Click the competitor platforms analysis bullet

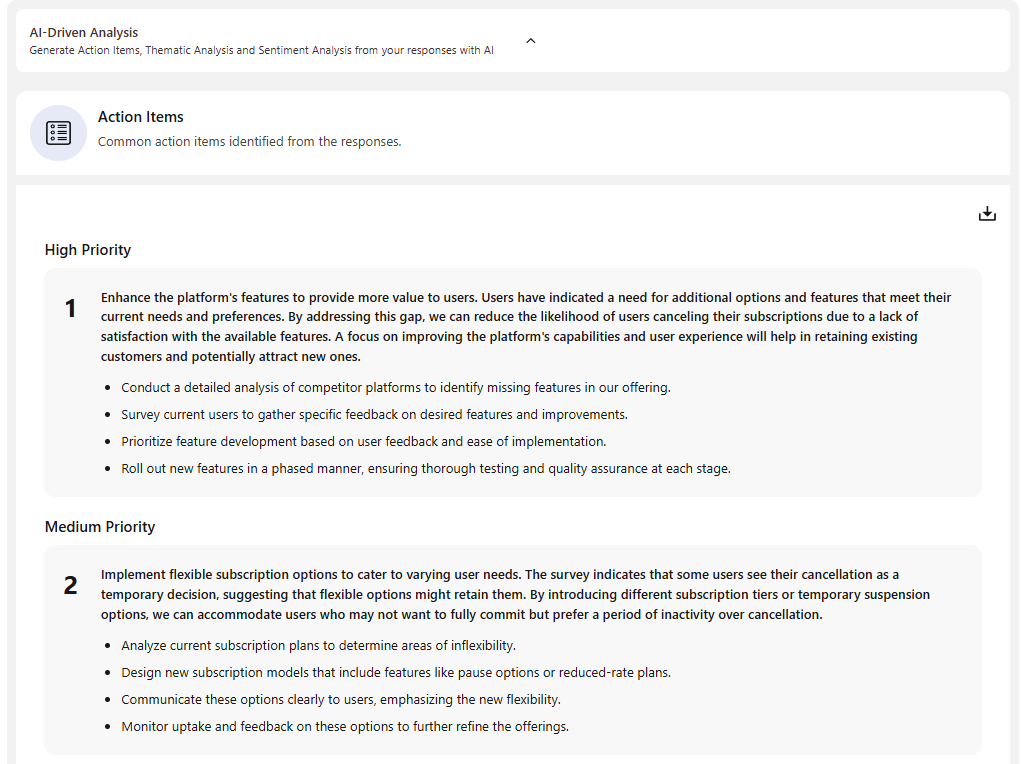click(x=395, y=387)
